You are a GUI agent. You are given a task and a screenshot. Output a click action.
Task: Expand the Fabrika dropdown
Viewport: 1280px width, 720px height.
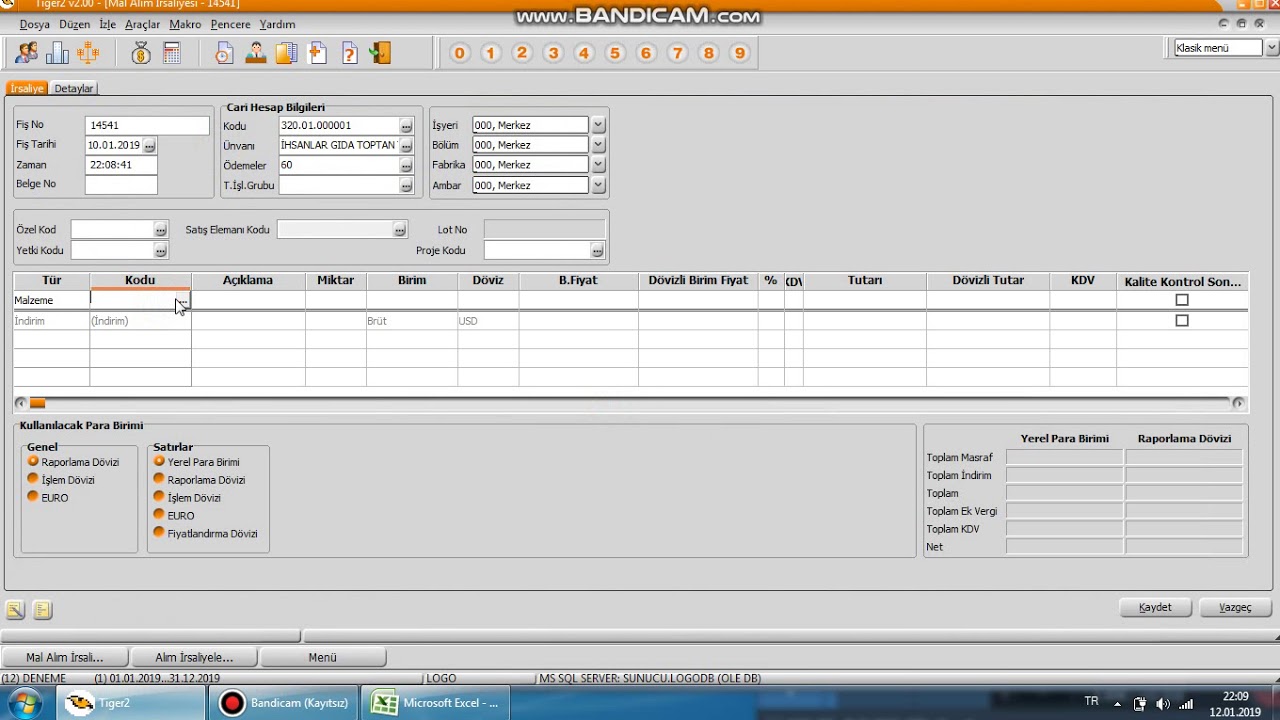(598, 165)
